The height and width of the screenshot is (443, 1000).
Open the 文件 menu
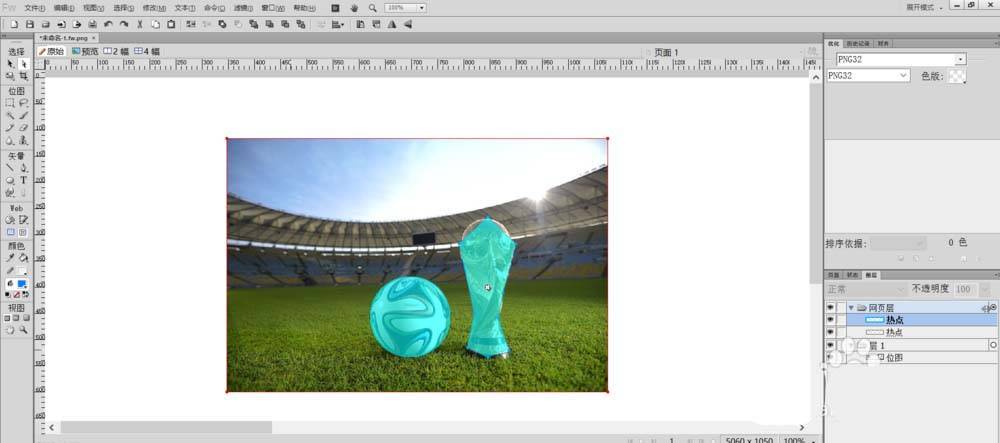point(34,7)
